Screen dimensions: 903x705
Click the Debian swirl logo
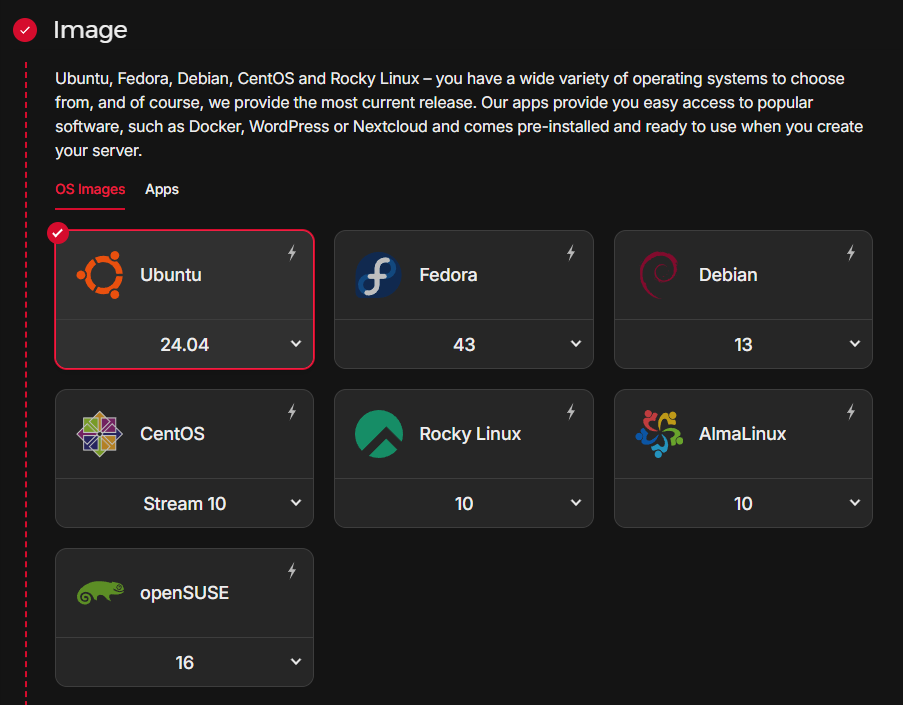point(658,274)
